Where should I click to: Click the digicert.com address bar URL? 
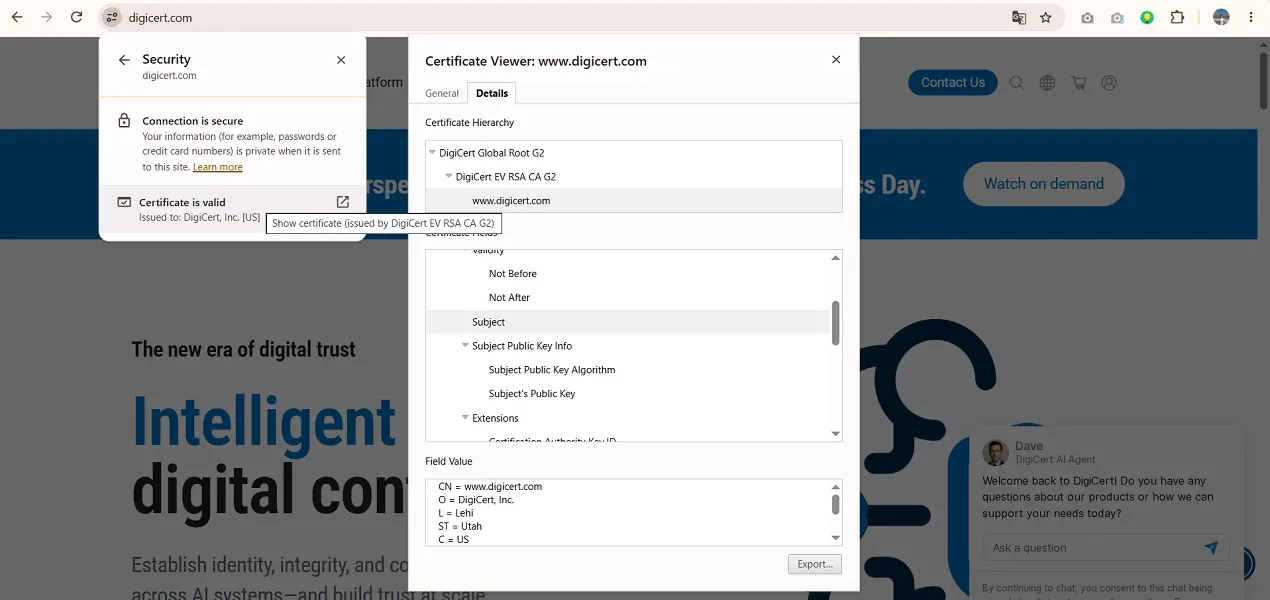pyautogui.click(x=160, y=18)
